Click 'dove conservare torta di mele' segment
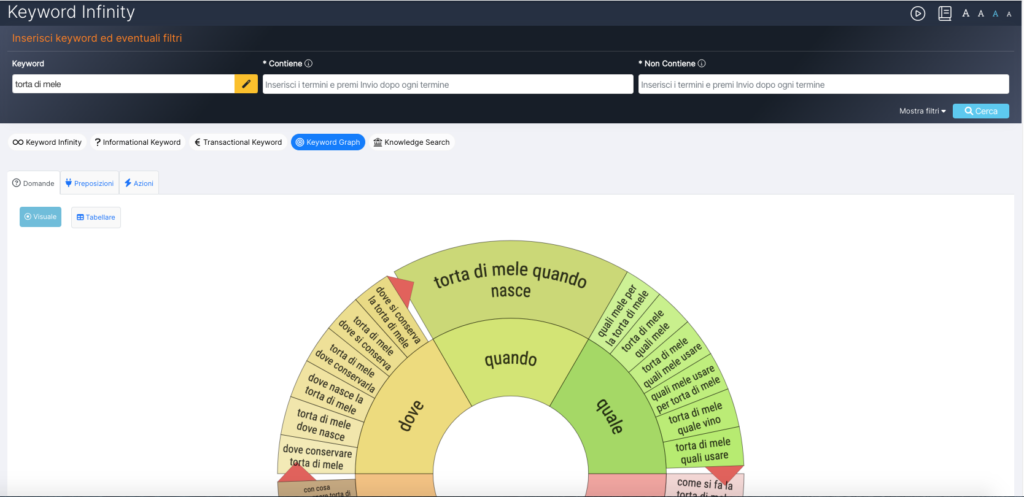This screenshot has height=497, width=1024. [x=317, y=458]
